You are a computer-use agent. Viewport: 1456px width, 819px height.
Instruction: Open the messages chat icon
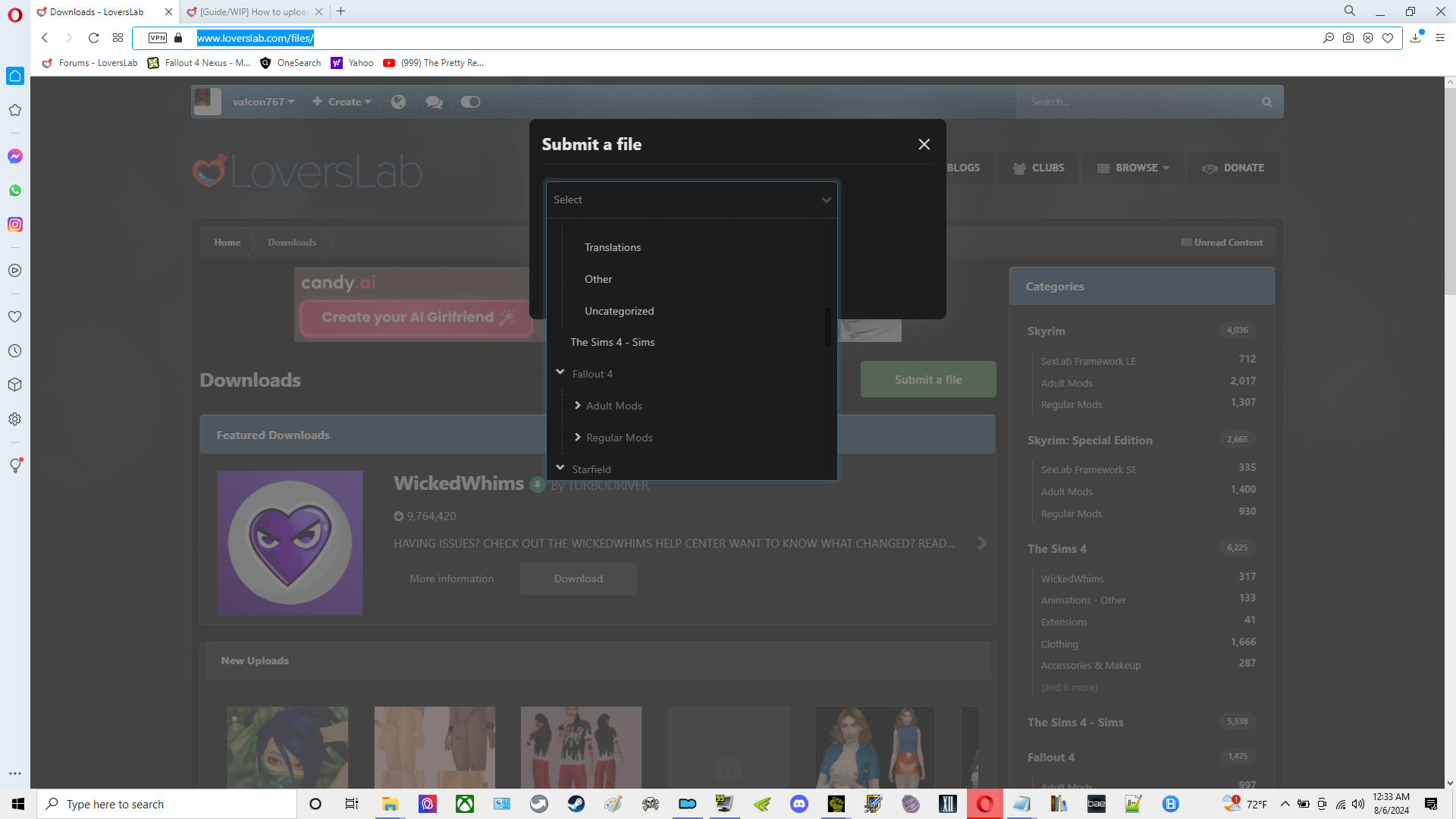coord(434,102)
